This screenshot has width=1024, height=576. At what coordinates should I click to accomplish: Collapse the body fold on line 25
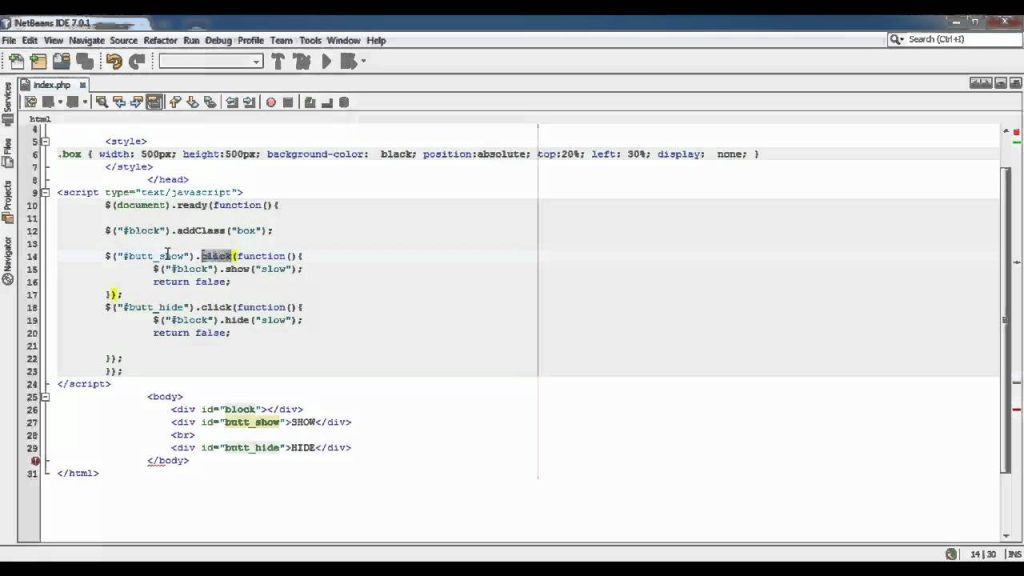tap(46, 396)
